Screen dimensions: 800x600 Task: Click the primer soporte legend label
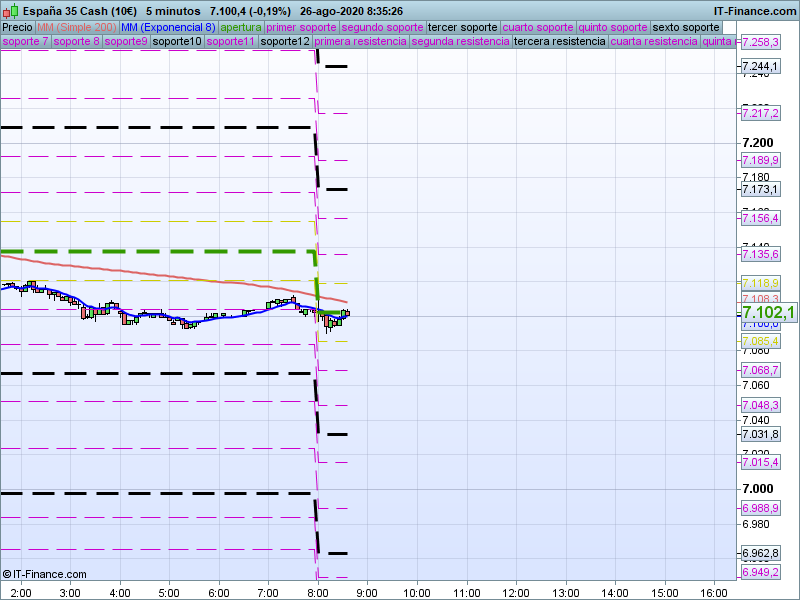coord(302,27)
